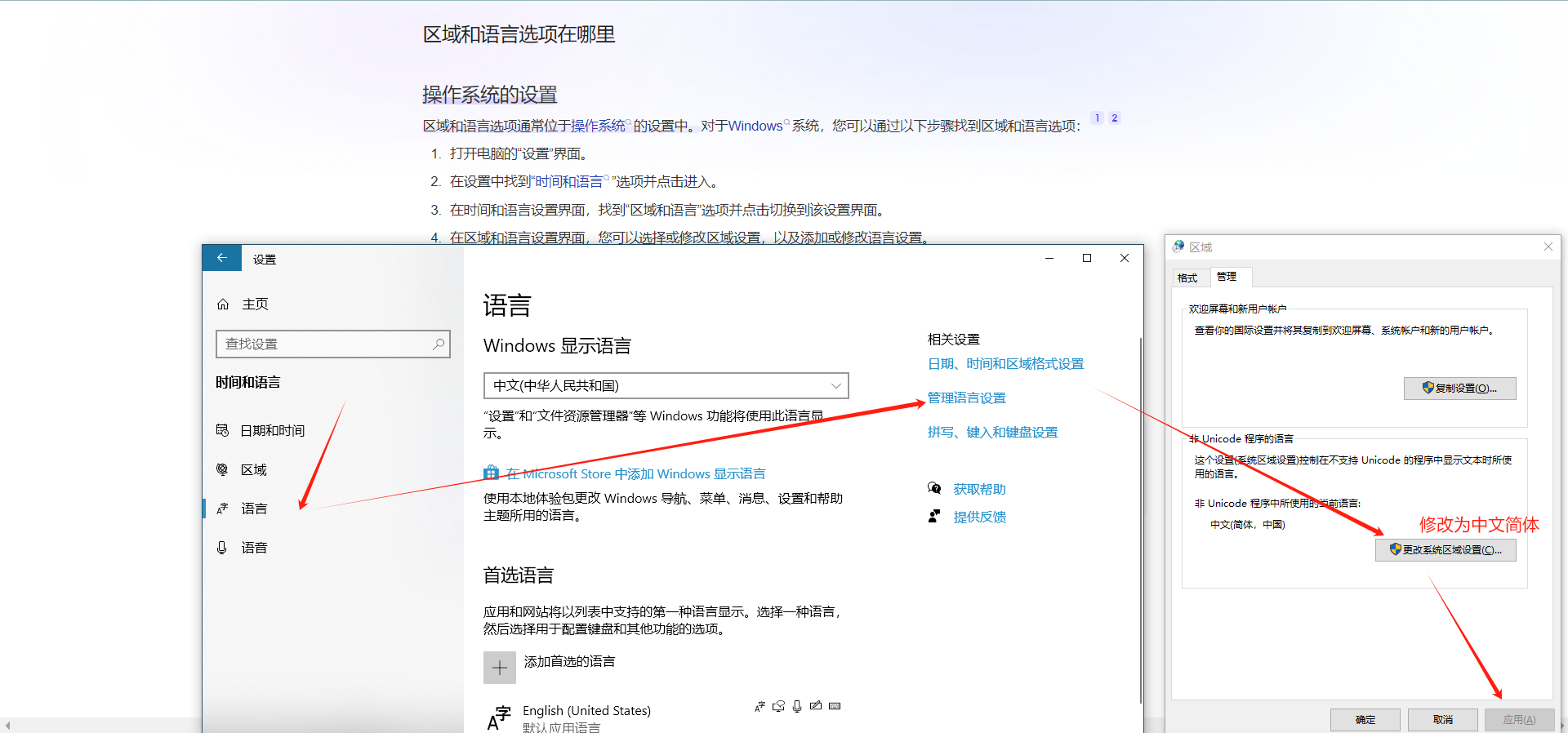Click the keyboard feature icon for English
This screenshot has height=733, width=1568.
coord(835,706)
